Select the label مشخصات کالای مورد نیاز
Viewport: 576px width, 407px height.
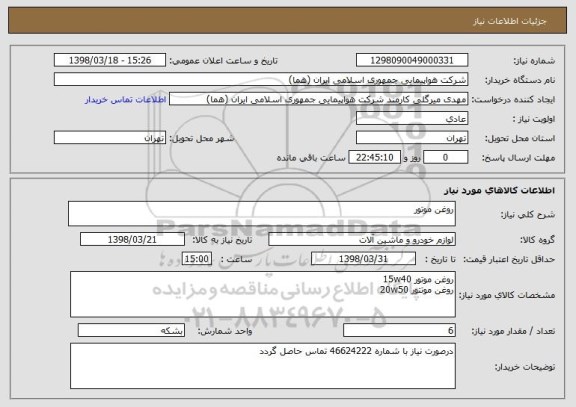[507, 295]
